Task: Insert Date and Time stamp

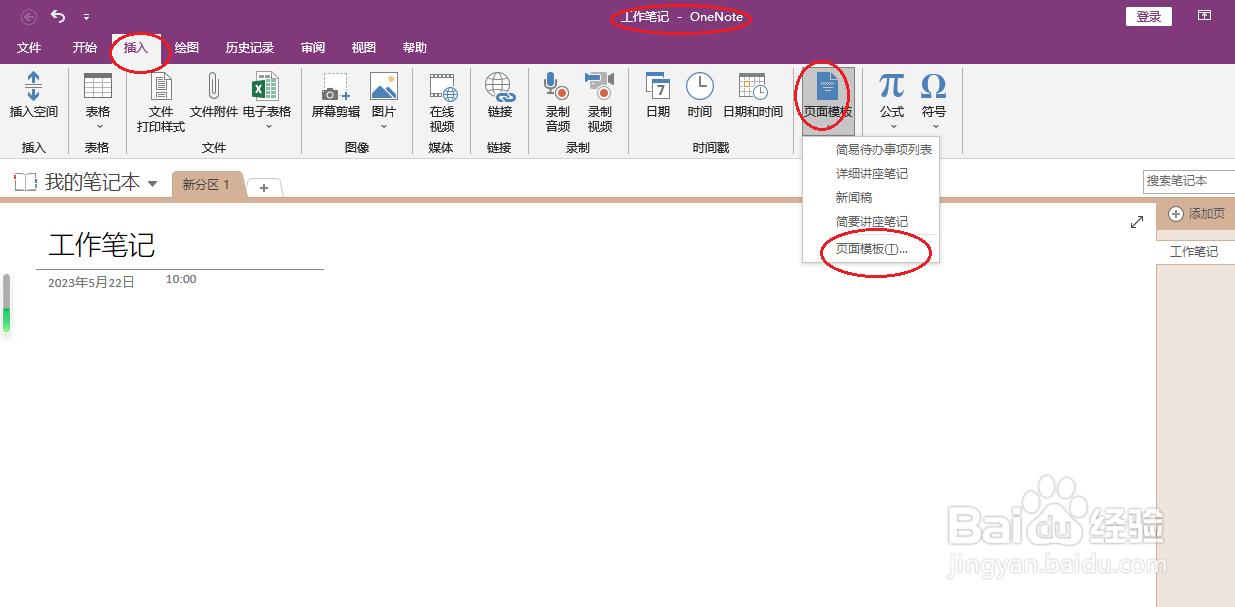Action: click(x=753, y=87)
